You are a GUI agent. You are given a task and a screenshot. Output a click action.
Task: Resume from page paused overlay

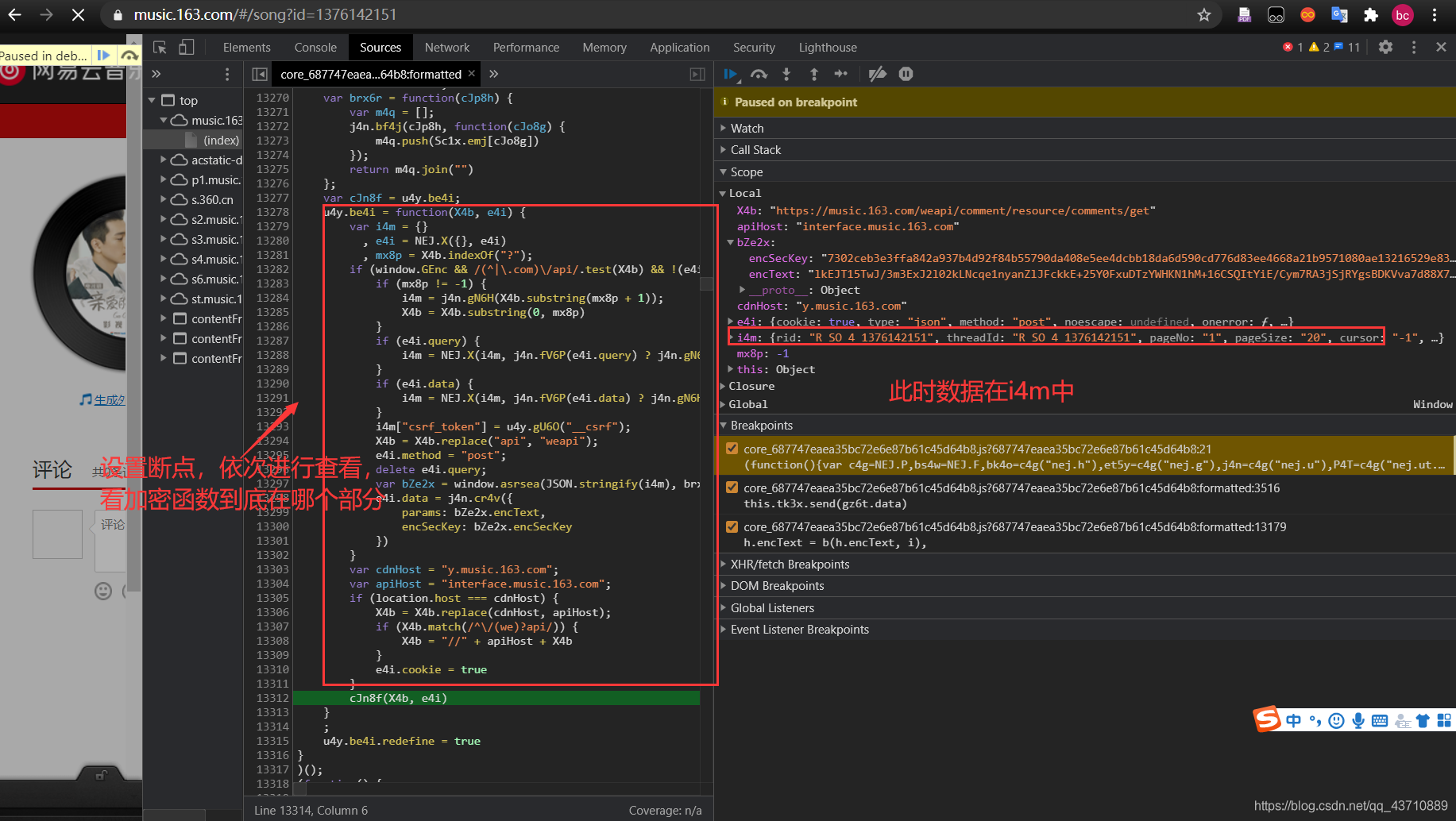click(x=104, y=56)
